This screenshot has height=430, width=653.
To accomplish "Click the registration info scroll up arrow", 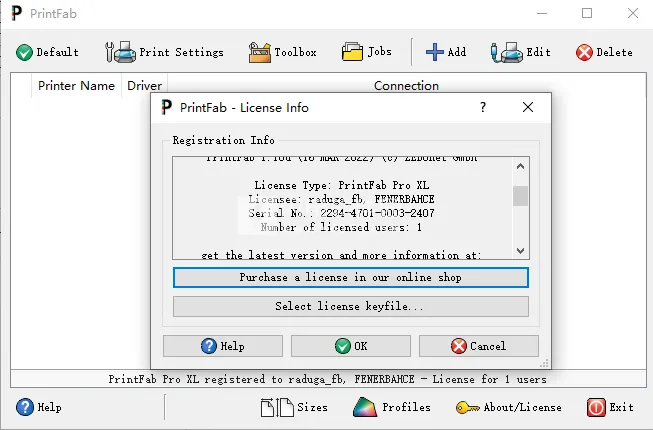I will point(520,167).
